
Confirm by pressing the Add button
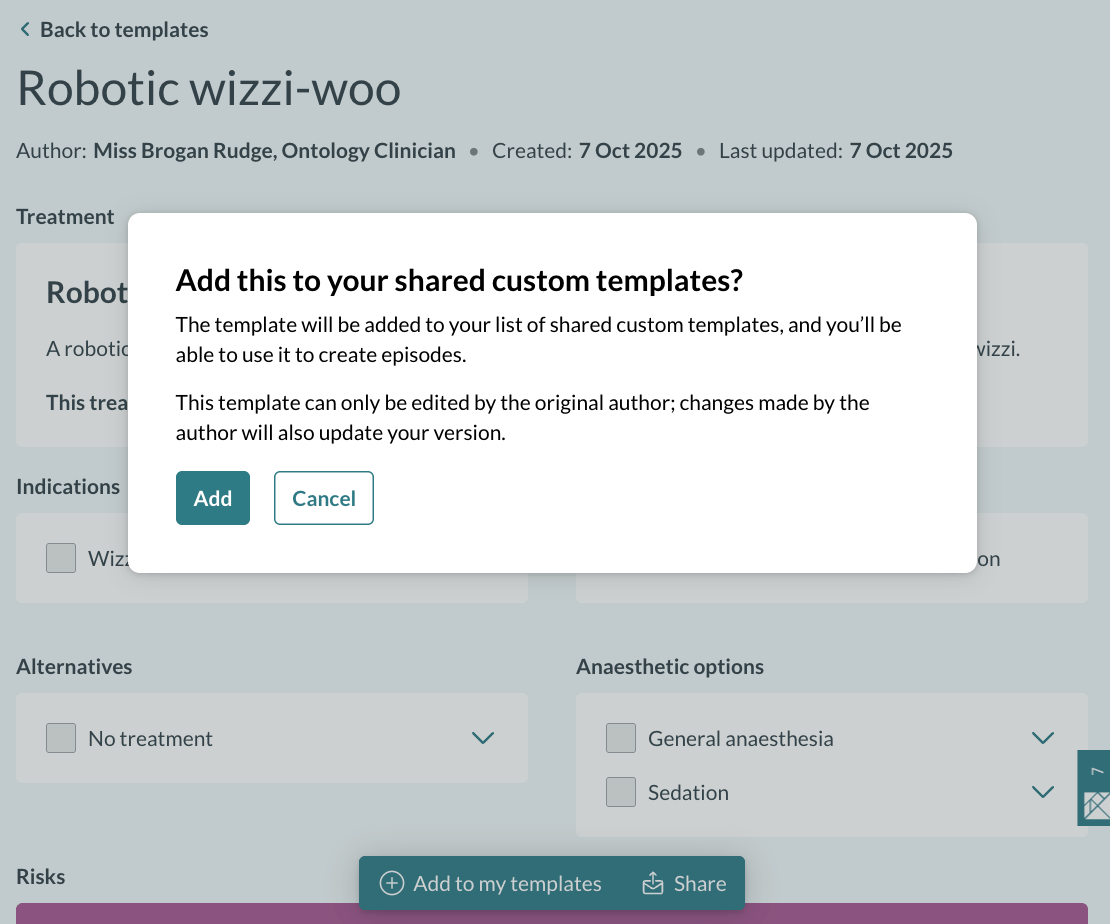tap(212, 497)
